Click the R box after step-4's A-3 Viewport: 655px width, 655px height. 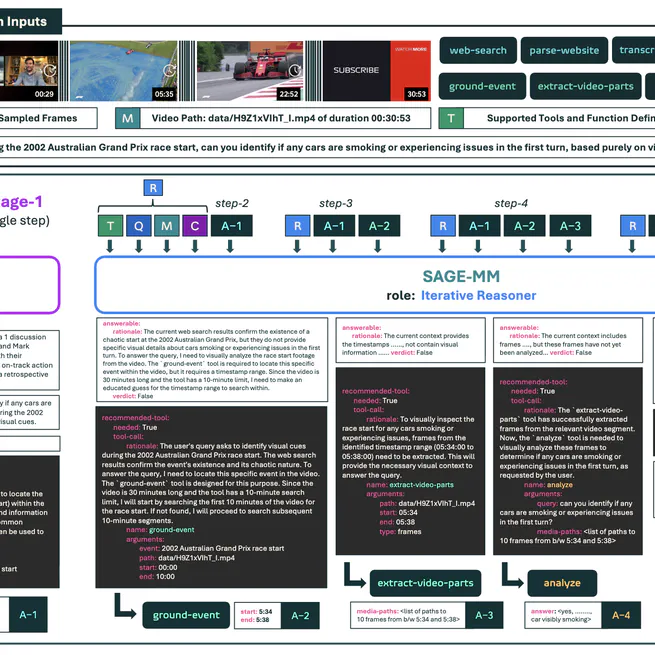pos(632,226)
